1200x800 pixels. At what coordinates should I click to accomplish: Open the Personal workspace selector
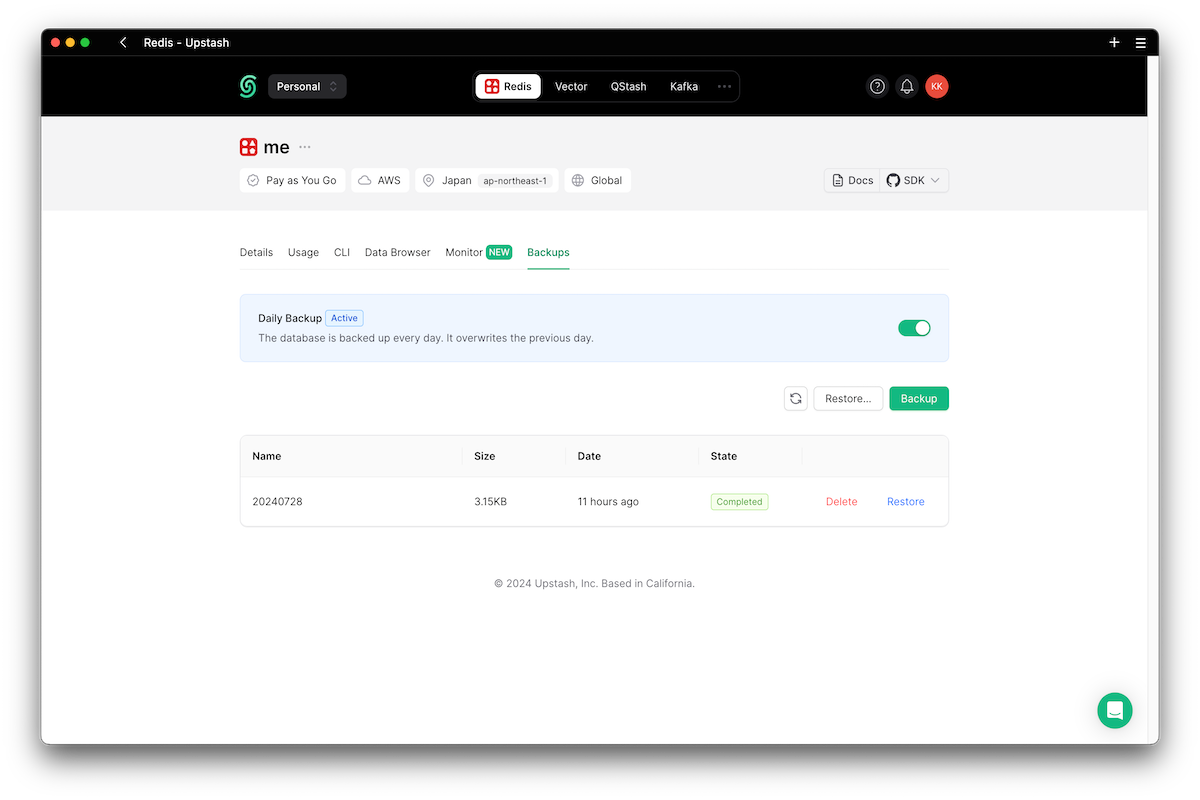(307, 86)
